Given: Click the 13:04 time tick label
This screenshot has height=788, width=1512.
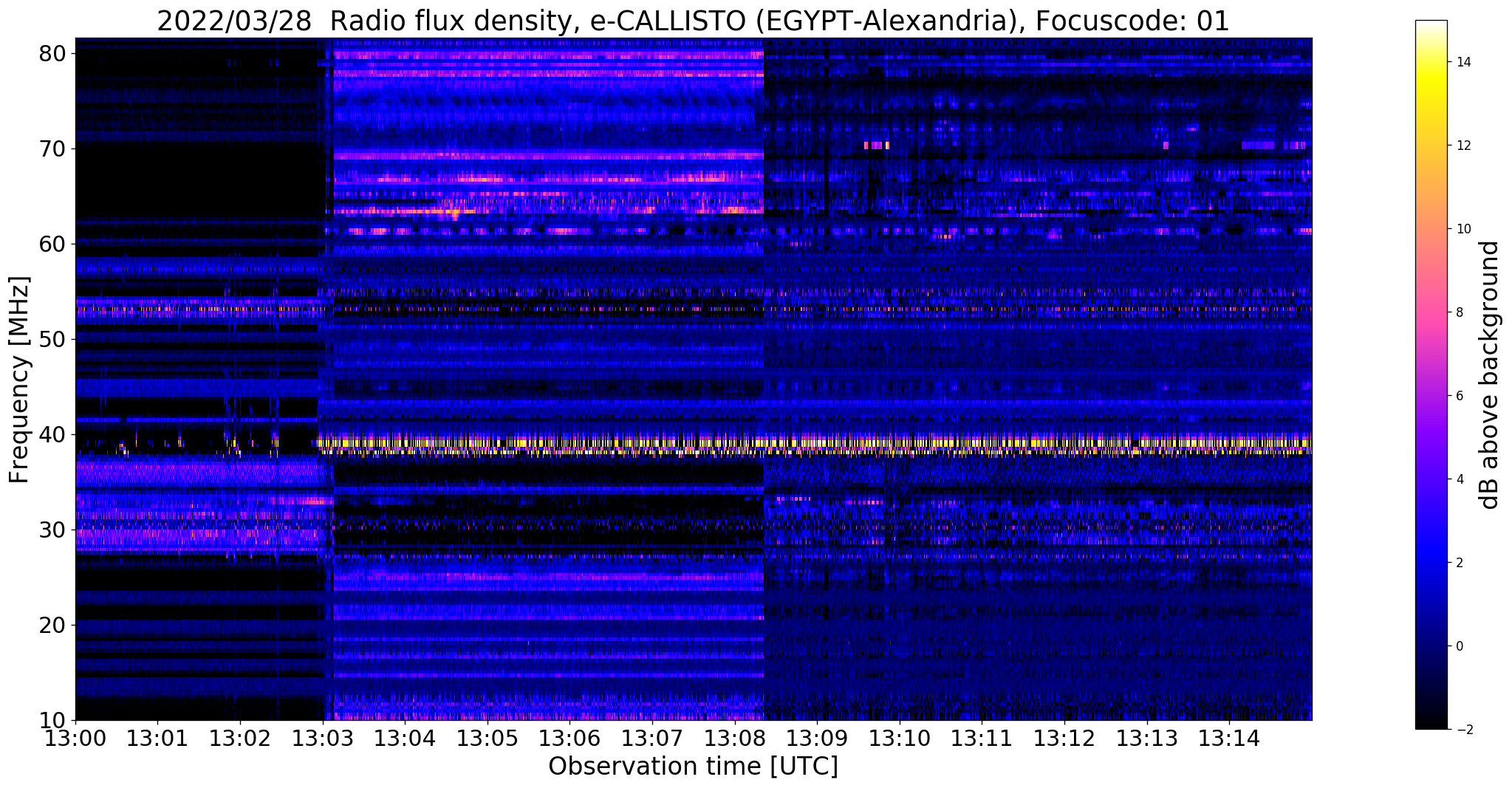Looking at the screenshot, I should tap(405, 738).
